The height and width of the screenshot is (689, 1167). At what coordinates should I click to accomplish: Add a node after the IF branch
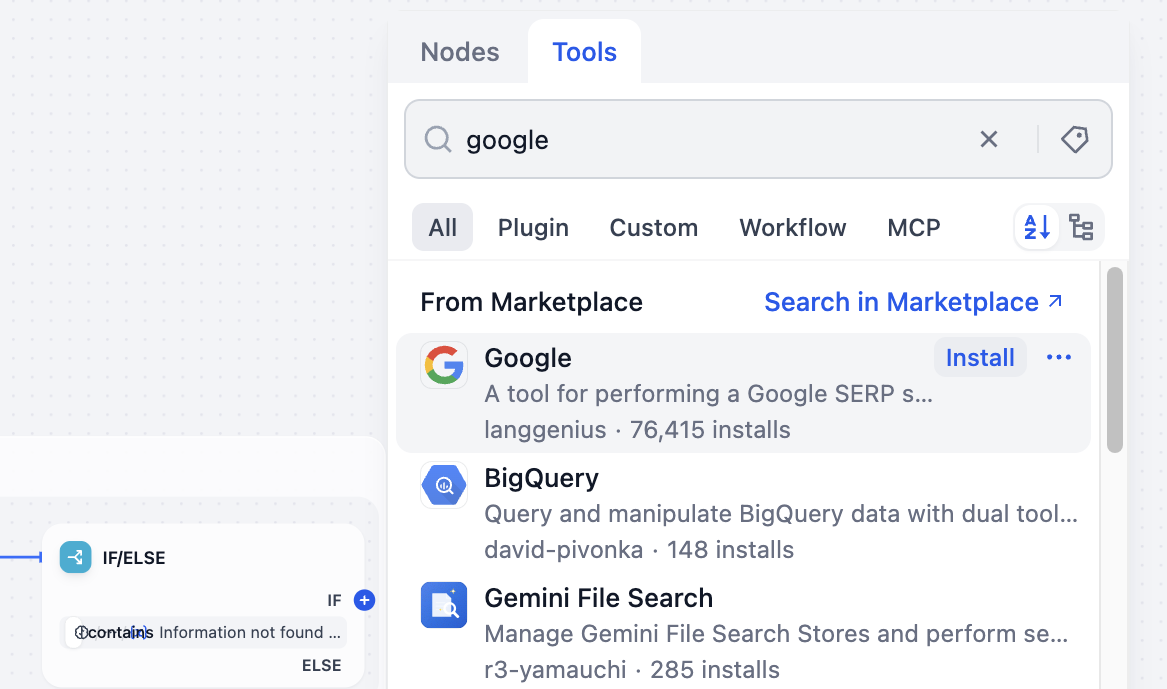(x=364, y=600)
